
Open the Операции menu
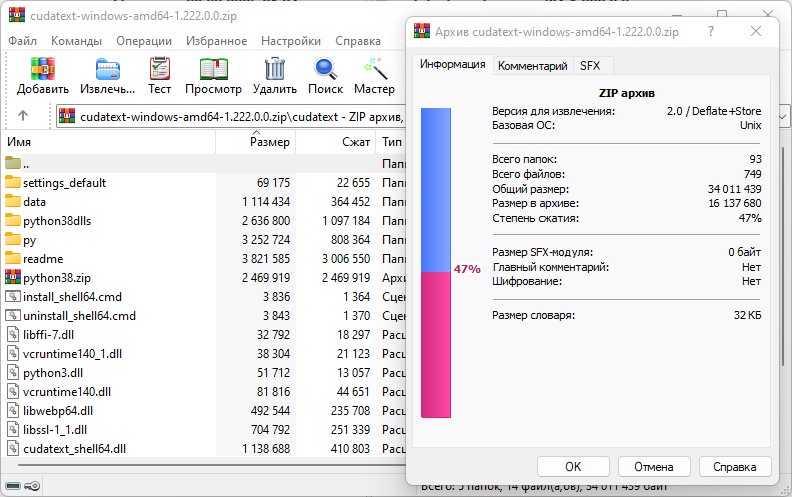pos(144,41)
